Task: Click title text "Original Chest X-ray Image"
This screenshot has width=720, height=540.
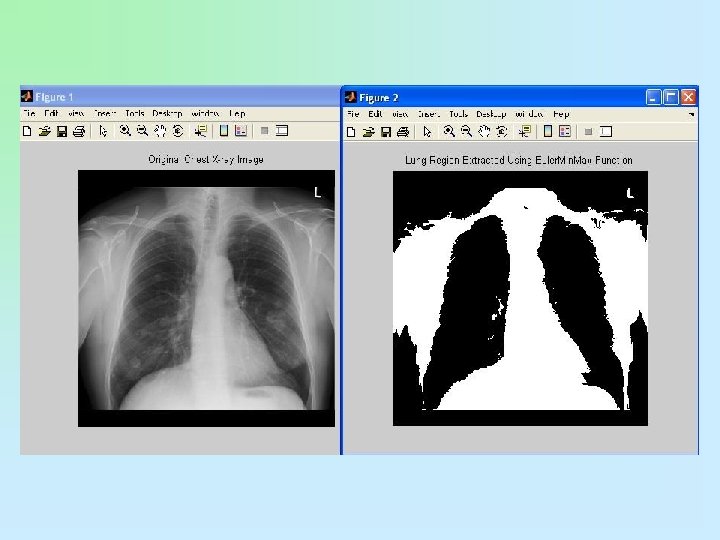Action: 206,159
